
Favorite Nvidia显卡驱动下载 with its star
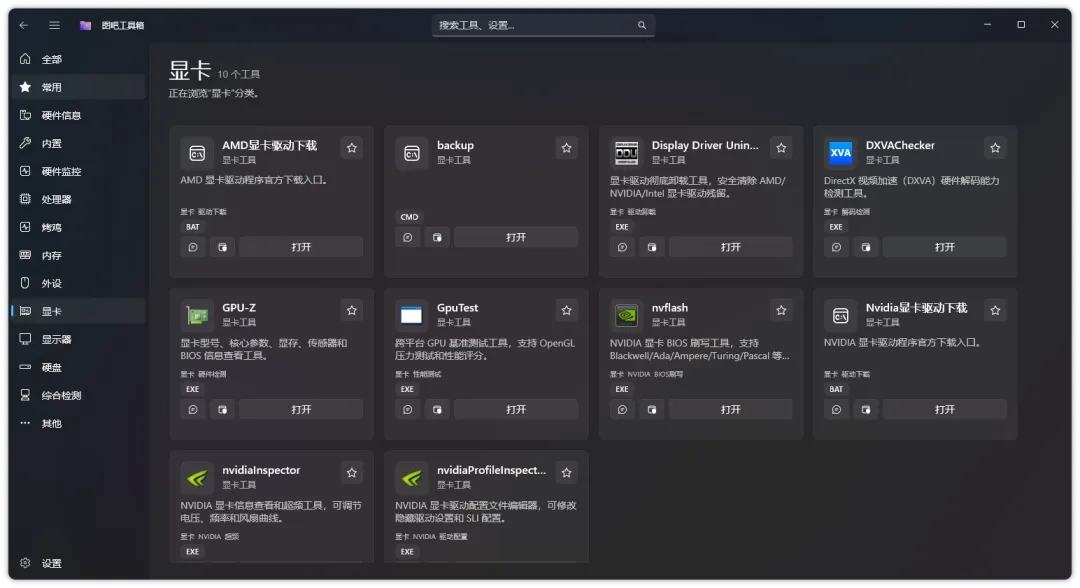point(995,311)
